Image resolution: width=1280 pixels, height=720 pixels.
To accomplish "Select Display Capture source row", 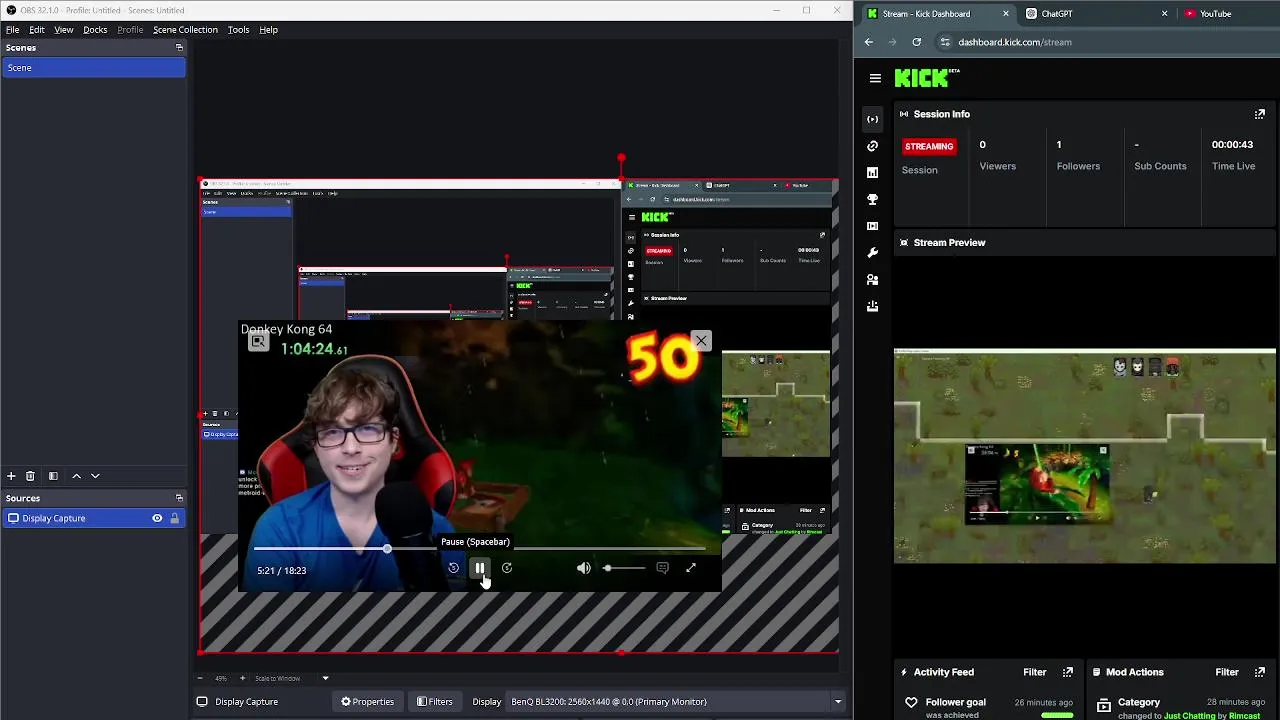I will coord(93,518).
